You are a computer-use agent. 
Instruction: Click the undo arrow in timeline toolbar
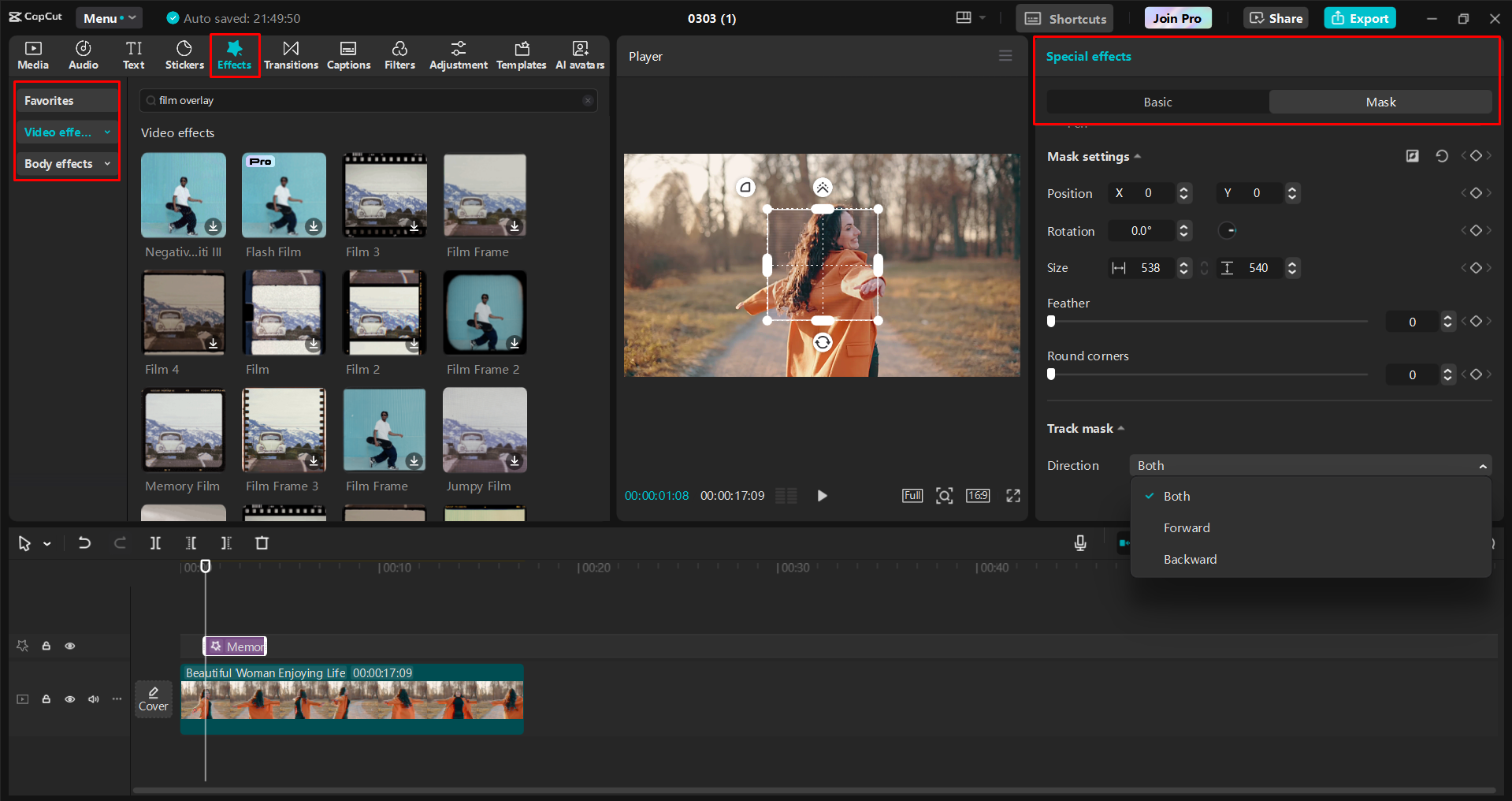(x=84, y=543)
